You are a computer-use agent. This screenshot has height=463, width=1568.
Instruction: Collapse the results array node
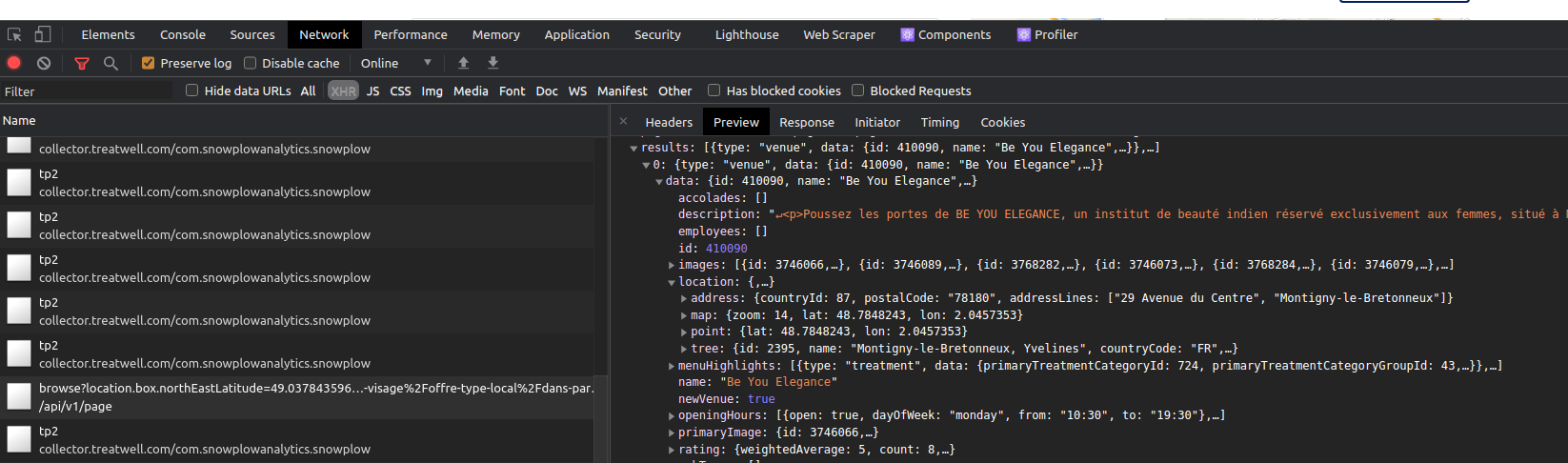point(633,148)
